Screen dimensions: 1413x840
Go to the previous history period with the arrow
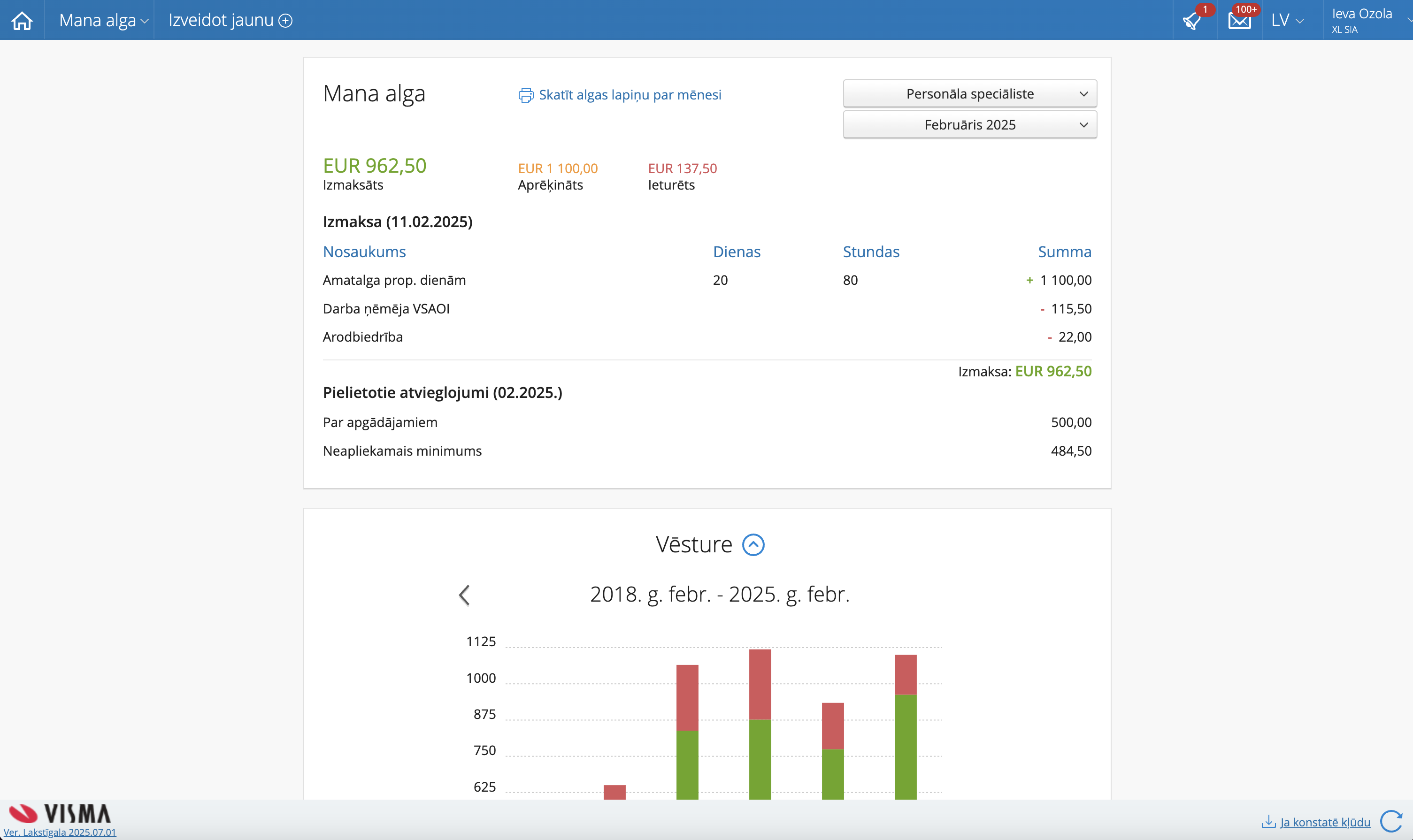coord(464,595)
